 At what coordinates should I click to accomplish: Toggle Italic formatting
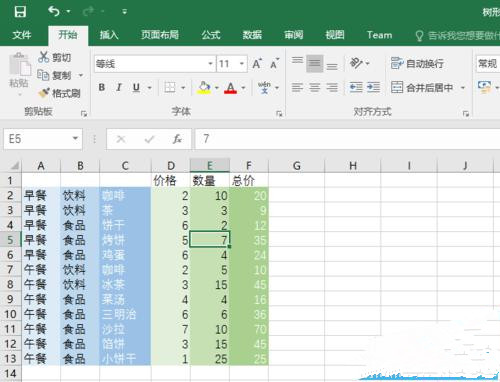tap(119, 87)
